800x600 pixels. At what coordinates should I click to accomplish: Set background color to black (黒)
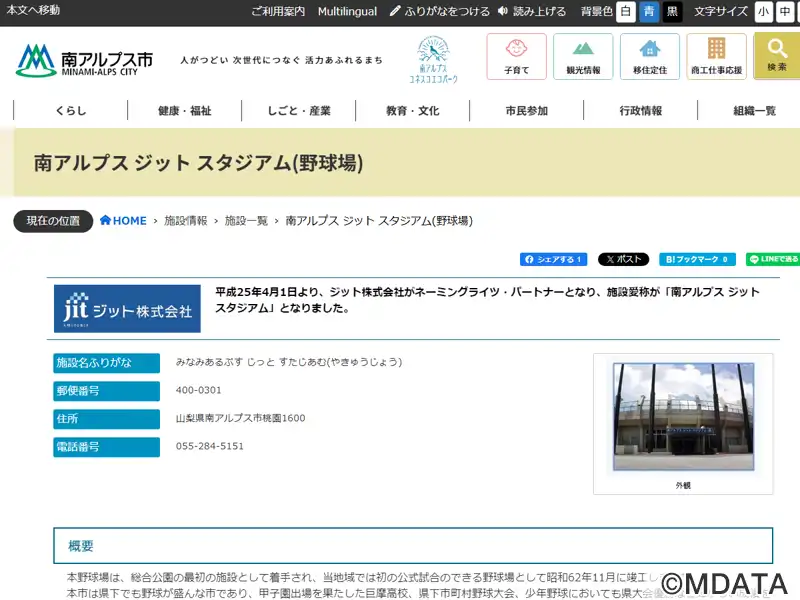click(672, 11)
